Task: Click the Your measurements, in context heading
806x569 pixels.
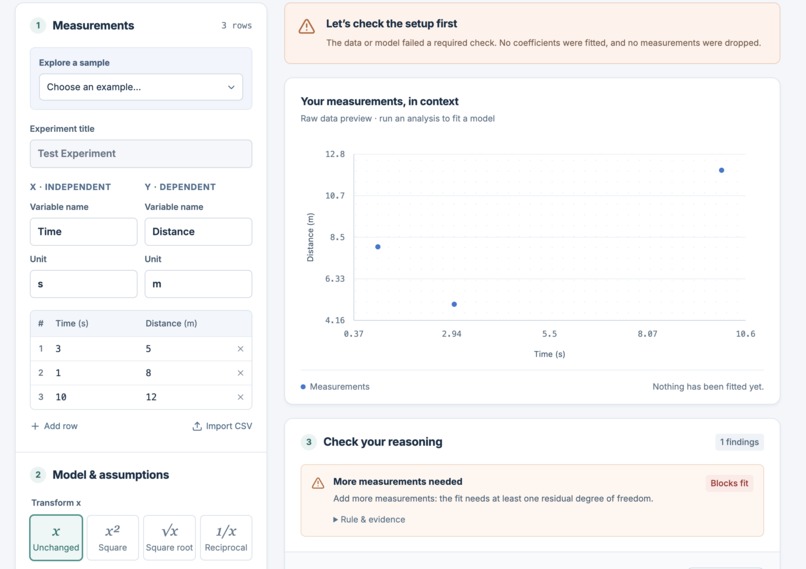Action: [x=379, y=101]
